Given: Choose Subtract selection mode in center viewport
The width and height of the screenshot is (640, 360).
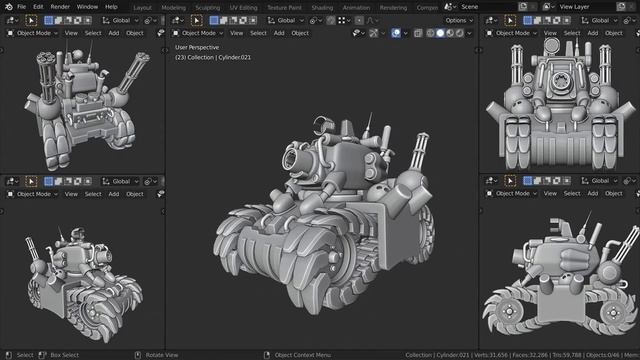Looking at the screenshot, I should click(233, 20).
